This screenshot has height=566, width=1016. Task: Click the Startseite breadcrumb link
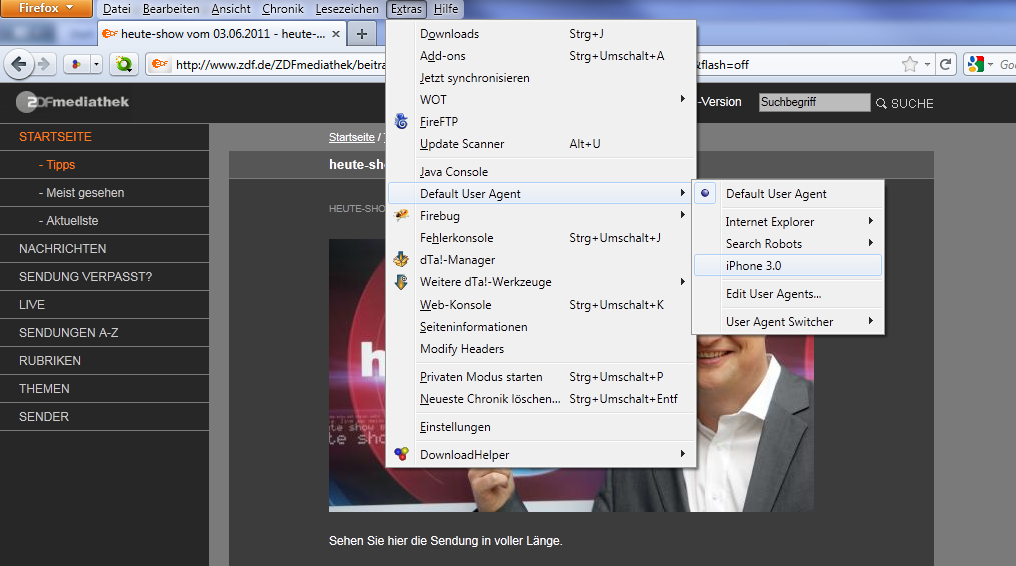(x=351, y=137)
